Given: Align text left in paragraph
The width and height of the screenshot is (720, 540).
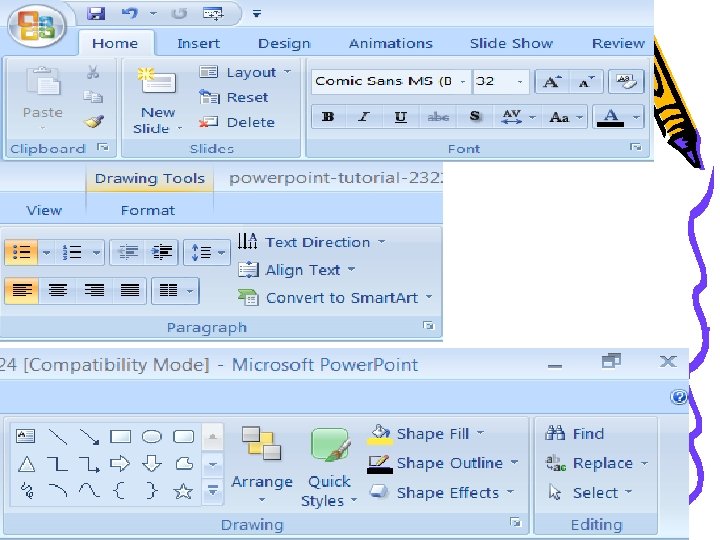Looking at the screenshot, I should tap(21, 291).
